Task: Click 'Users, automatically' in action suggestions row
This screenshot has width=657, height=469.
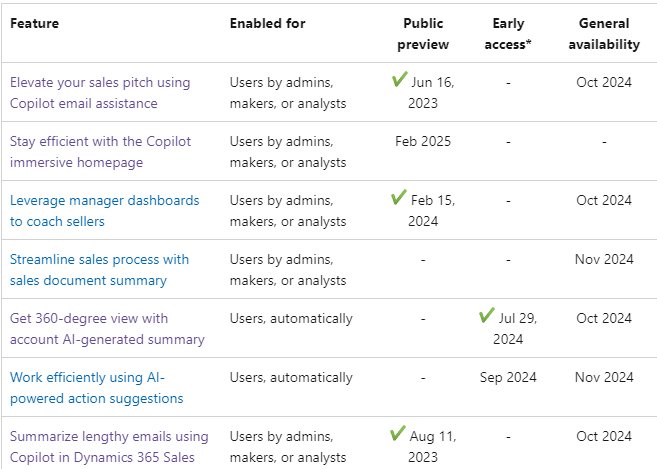Action: pyautogui.click(x=291, y=378)
